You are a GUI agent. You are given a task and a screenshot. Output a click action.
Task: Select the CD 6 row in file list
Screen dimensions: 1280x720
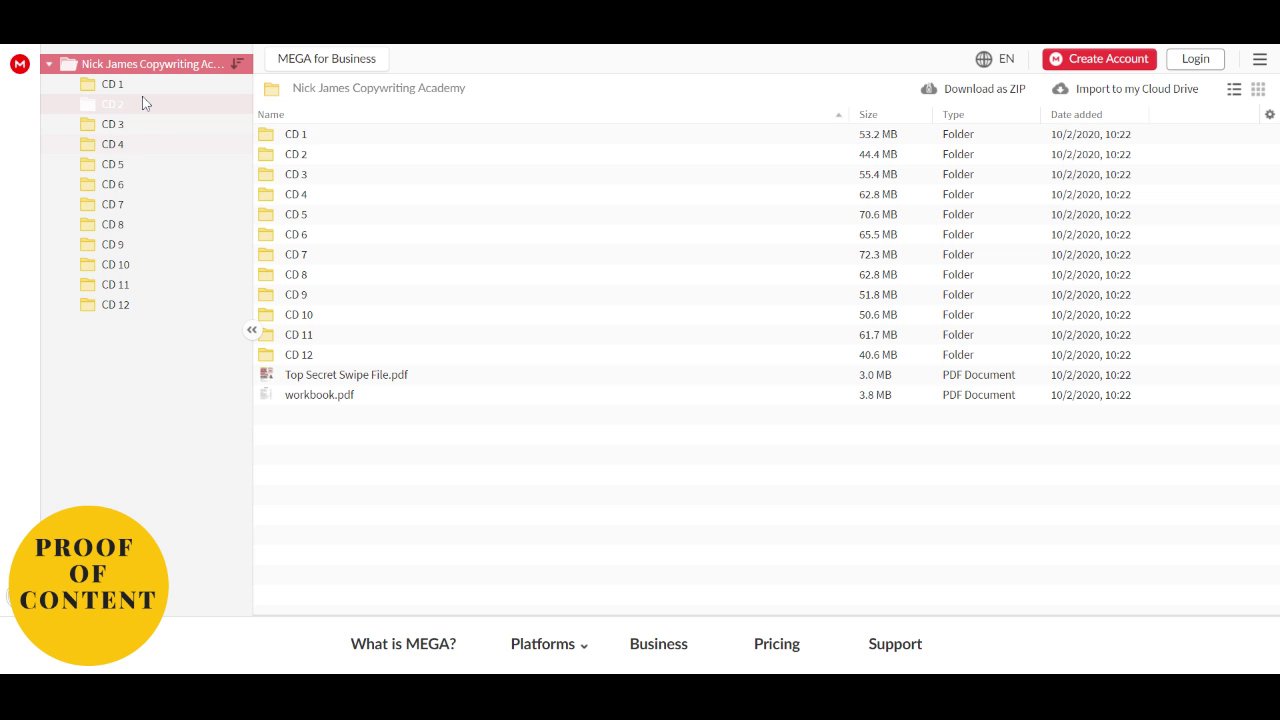766,234
